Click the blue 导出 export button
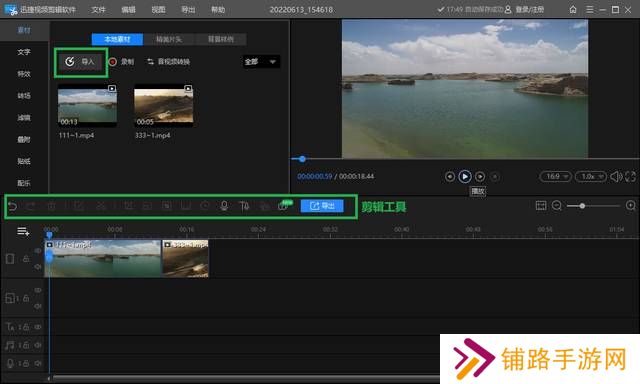Image resolution: width=640 pixels, height=384 pixels. [322, 206]
